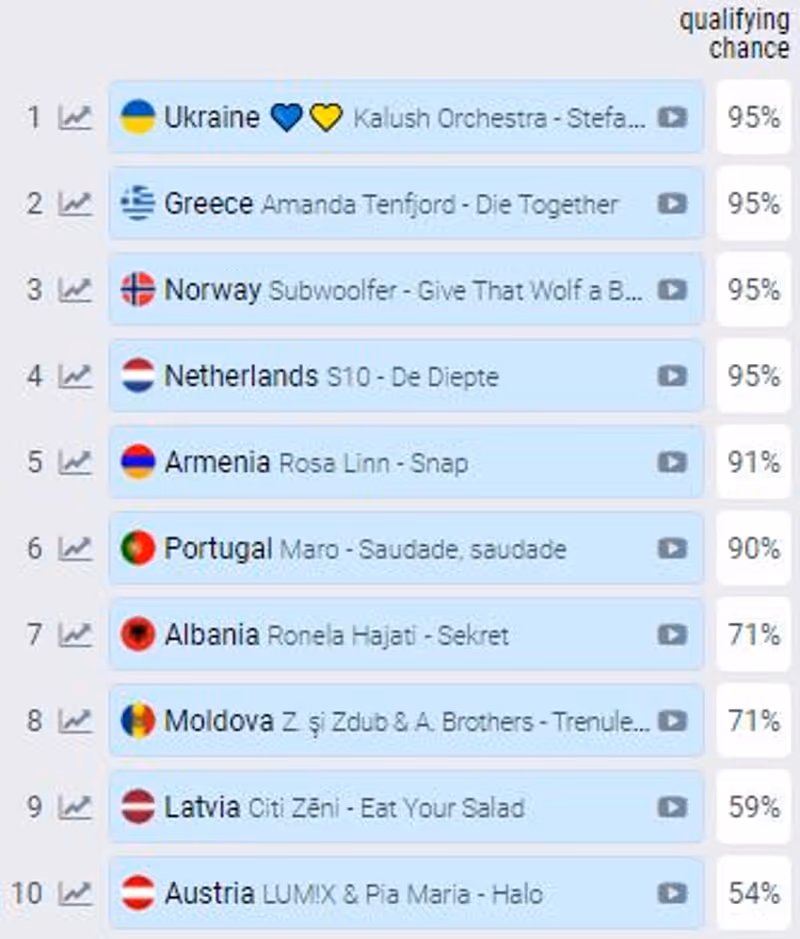
Task: View the trend graph for Latvia
Action: pos(75,807)
